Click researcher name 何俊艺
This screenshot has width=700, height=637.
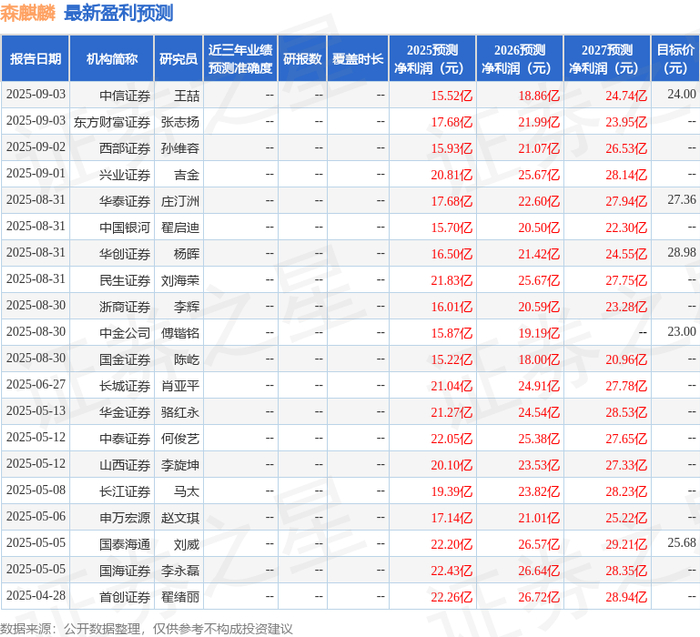[180, 439]
